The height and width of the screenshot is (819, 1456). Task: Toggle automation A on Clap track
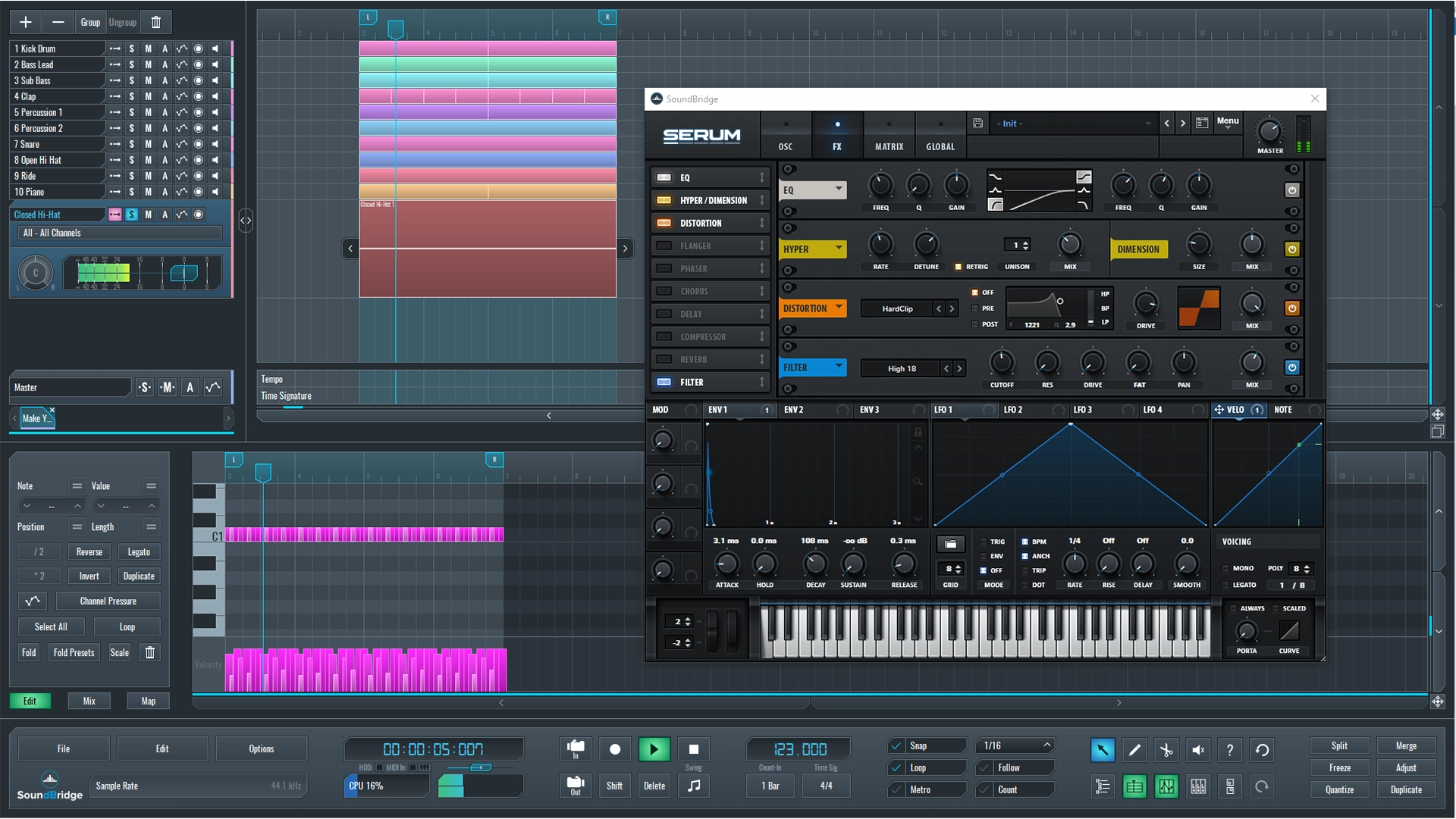click(x=165, y=96)
